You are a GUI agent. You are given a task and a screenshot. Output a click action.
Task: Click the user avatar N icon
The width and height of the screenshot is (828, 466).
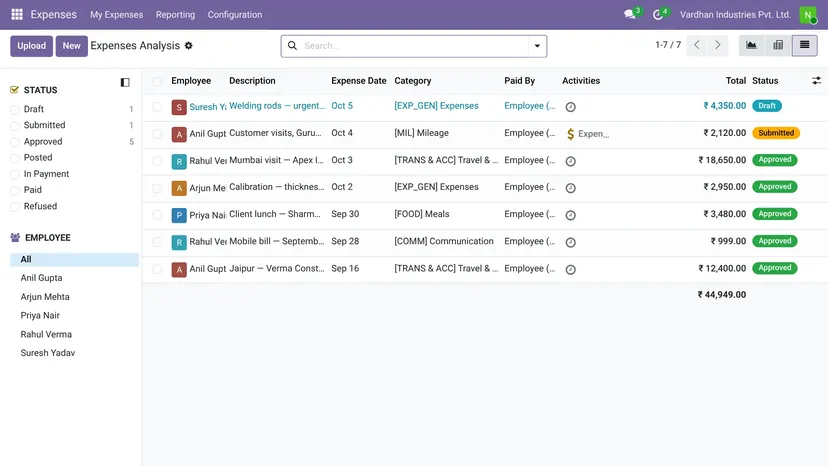click(808, 15)
